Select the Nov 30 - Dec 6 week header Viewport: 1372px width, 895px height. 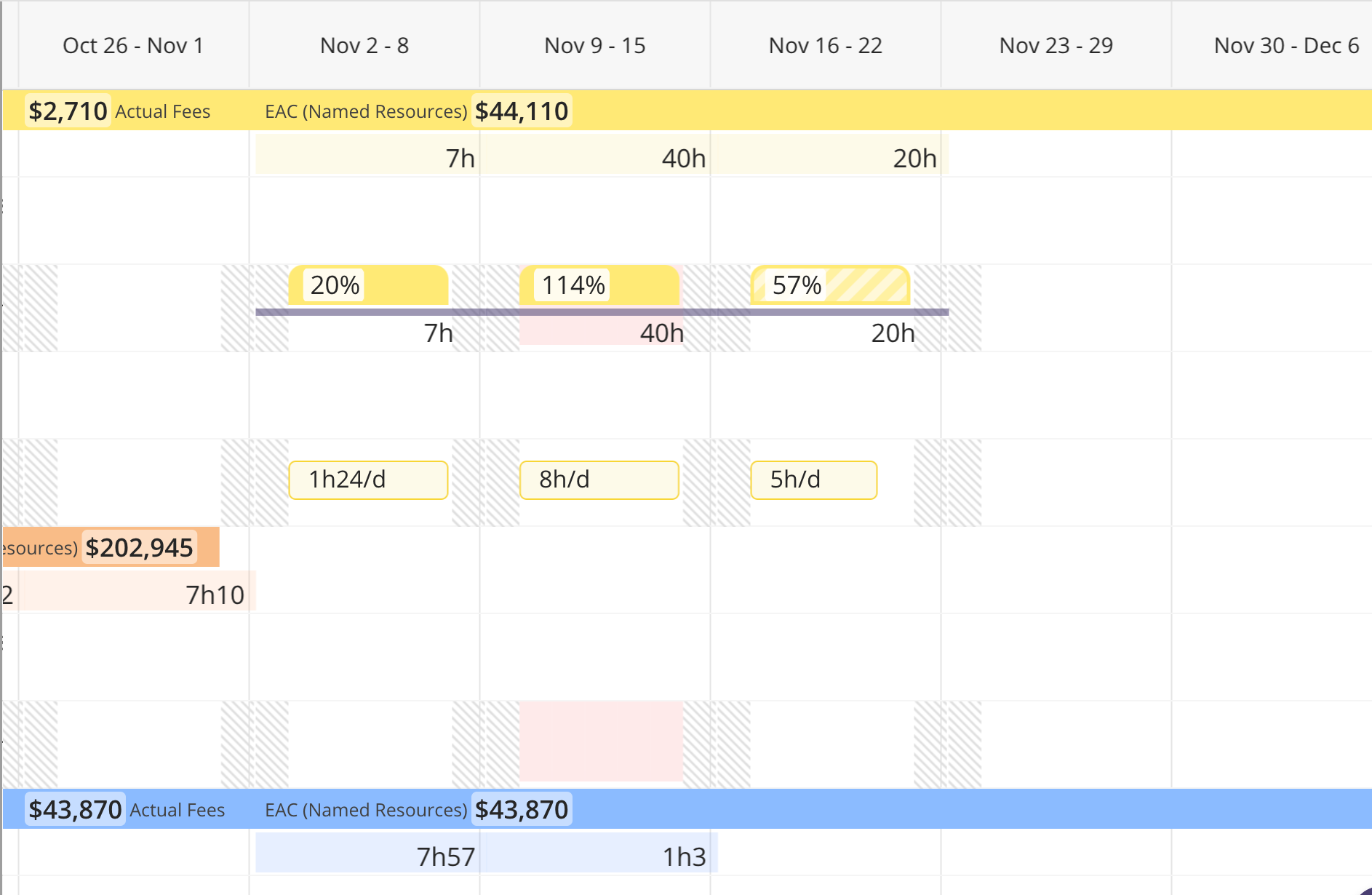click(x=1285, y=46)
